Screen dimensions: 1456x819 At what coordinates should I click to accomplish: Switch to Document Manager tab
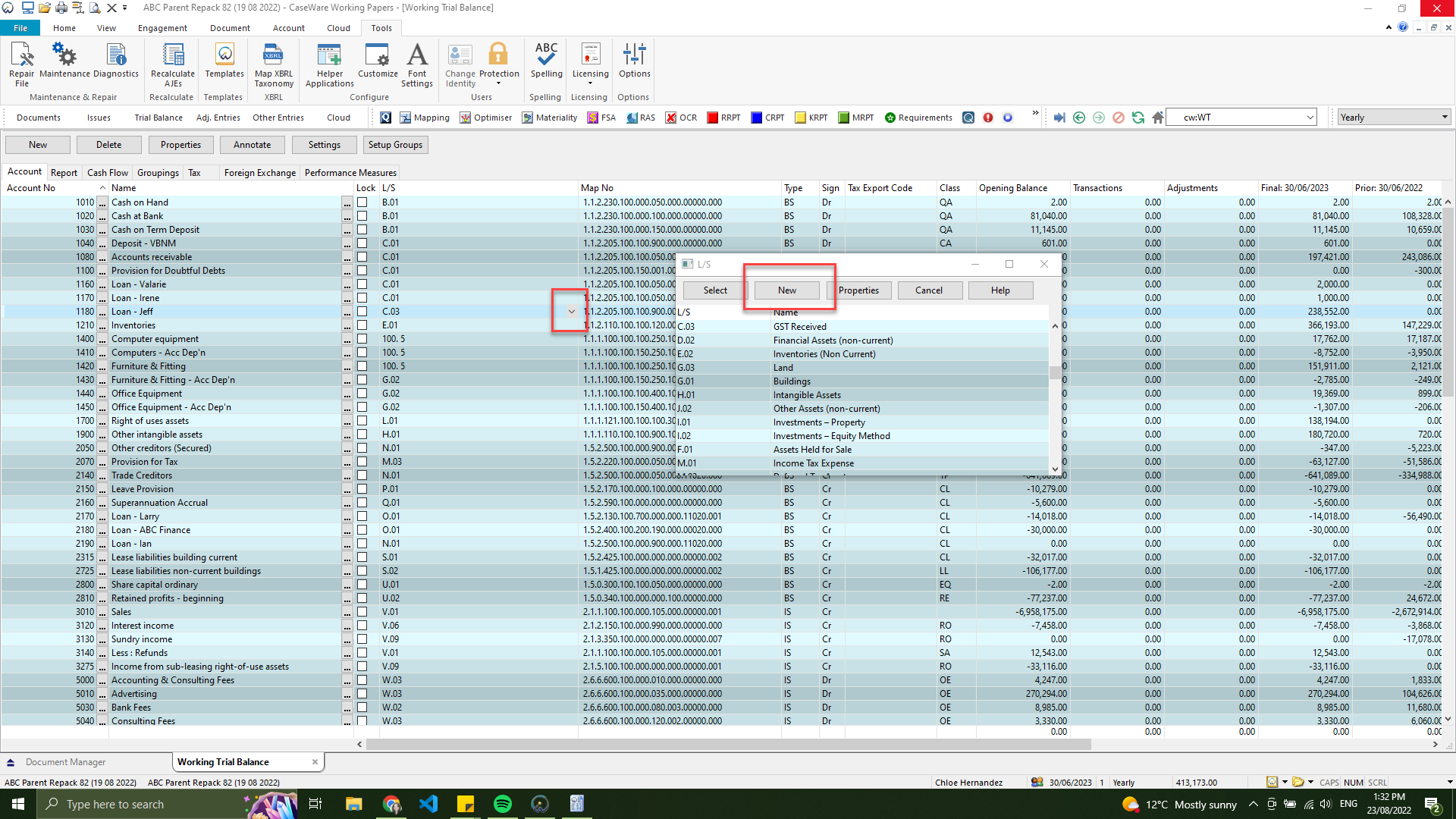65,762
